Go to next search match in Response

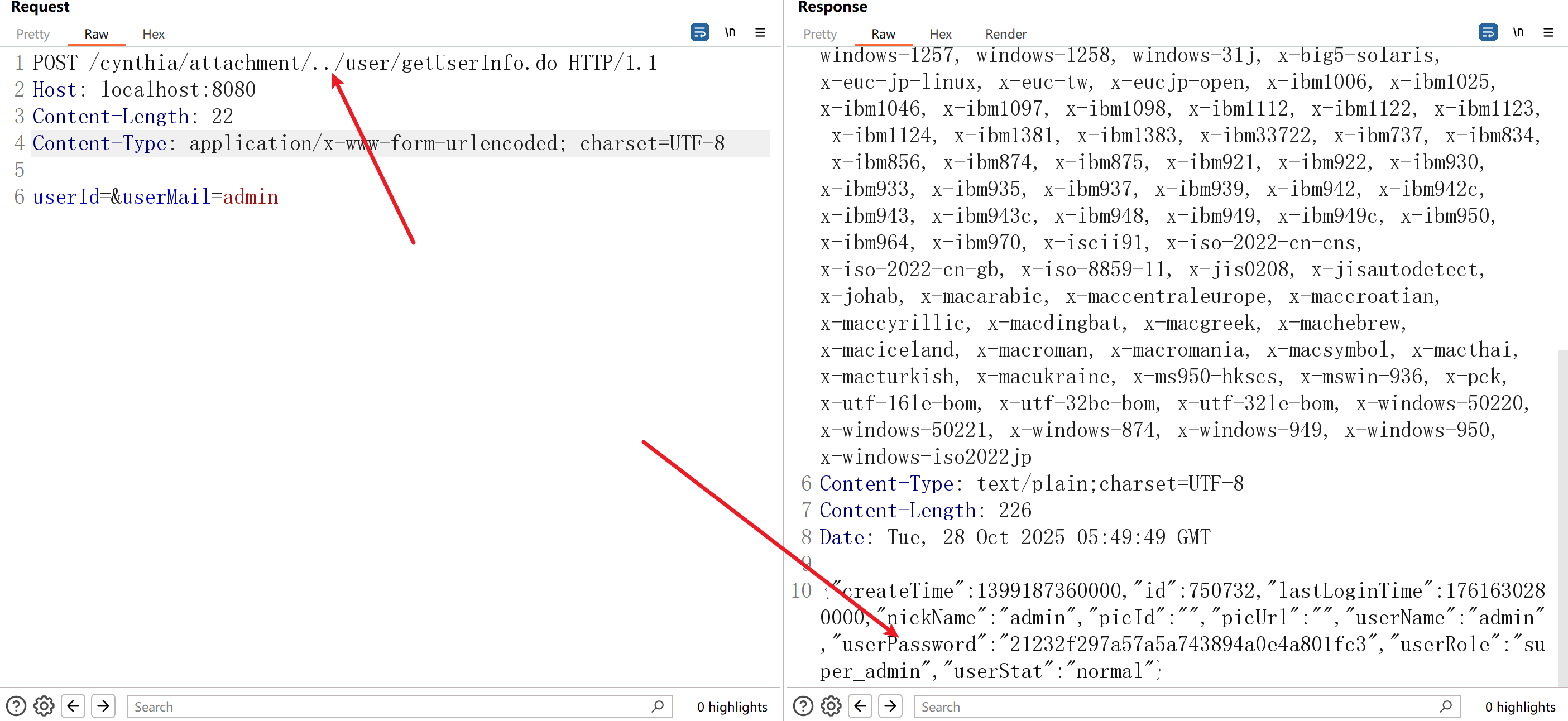point(890,706)
